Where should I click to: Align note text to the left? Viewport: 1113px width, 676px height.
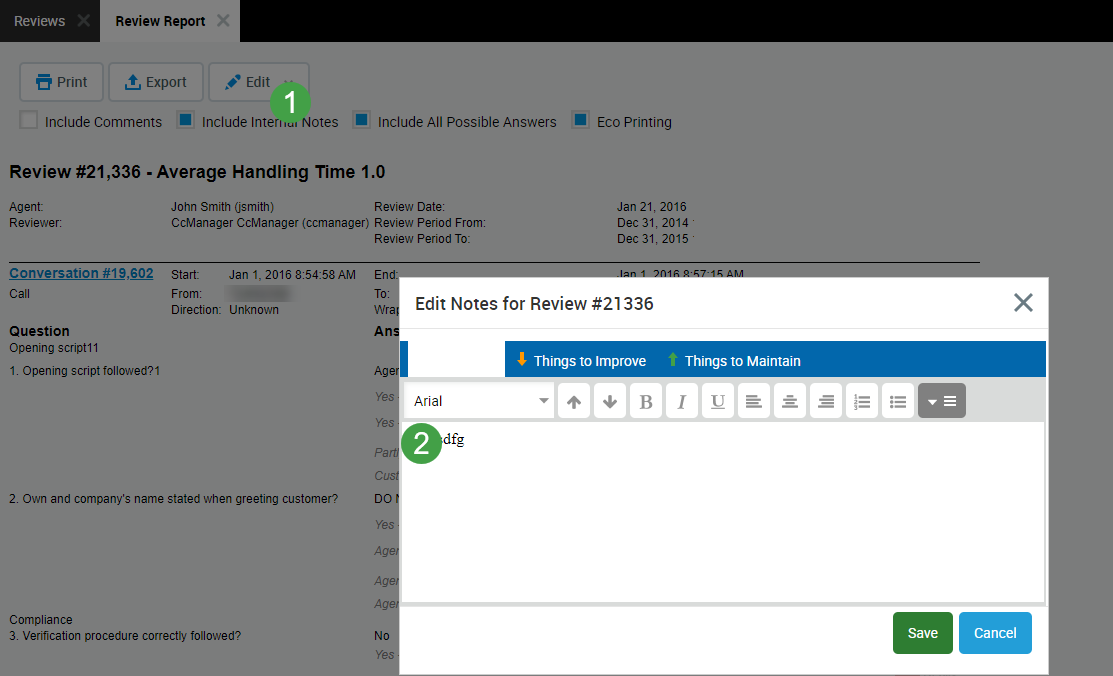pos(754,401)
